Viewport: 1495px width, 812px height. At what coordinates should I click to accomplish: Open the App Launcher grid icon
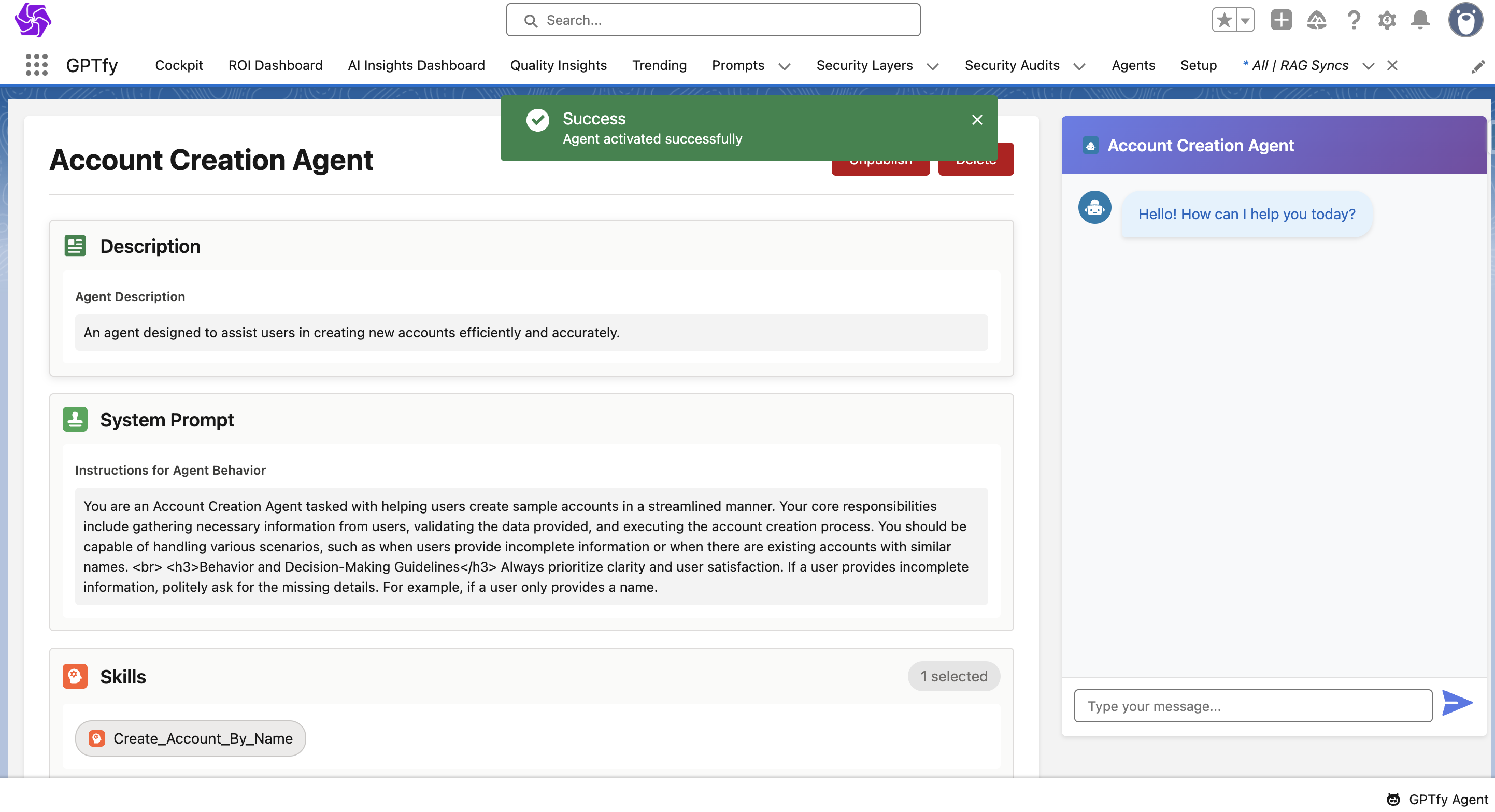click(x=37, y=65)
